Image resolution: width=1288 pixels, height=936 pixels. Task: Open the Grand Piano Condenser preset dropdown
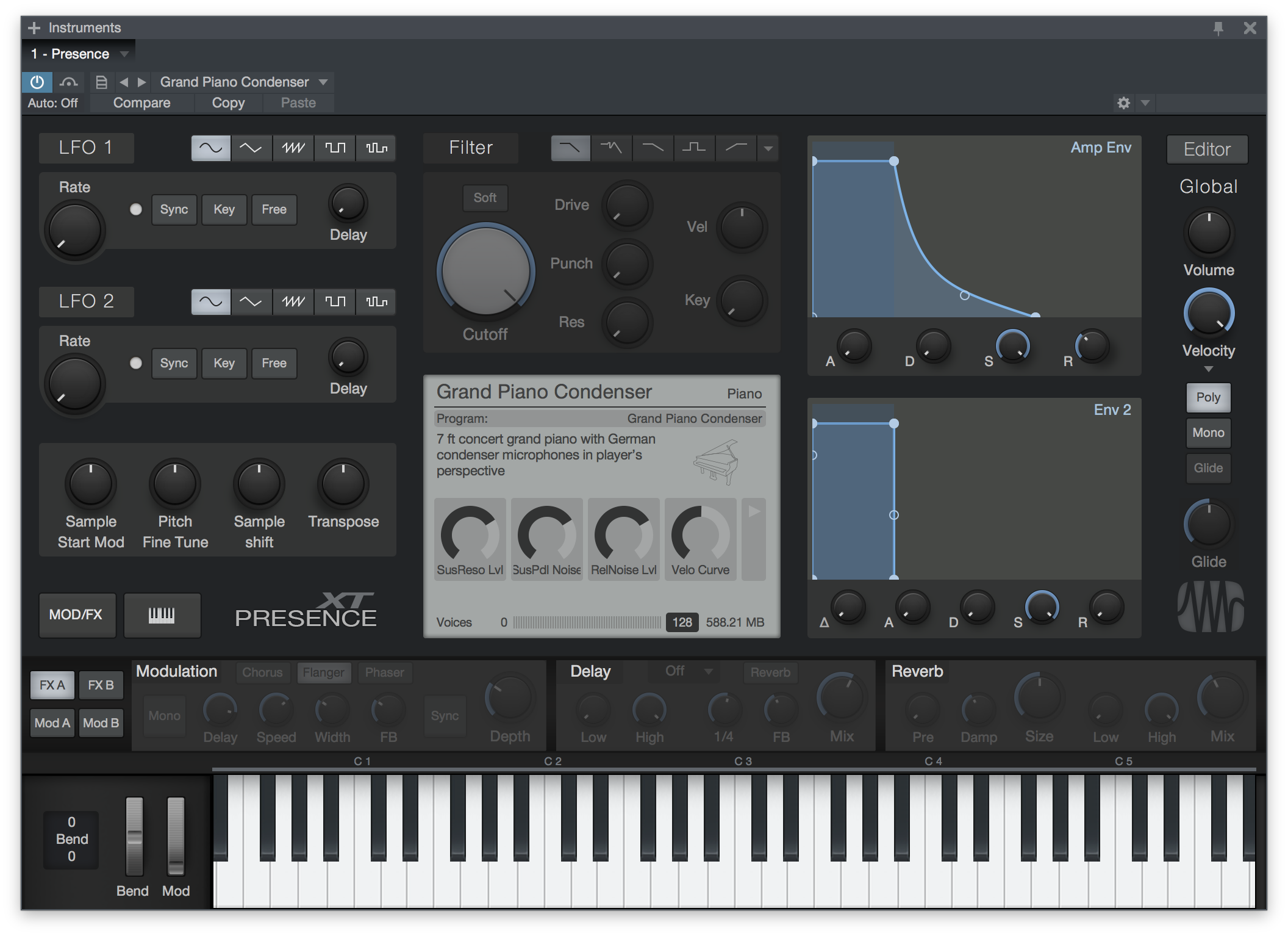[x=323, y=82]
